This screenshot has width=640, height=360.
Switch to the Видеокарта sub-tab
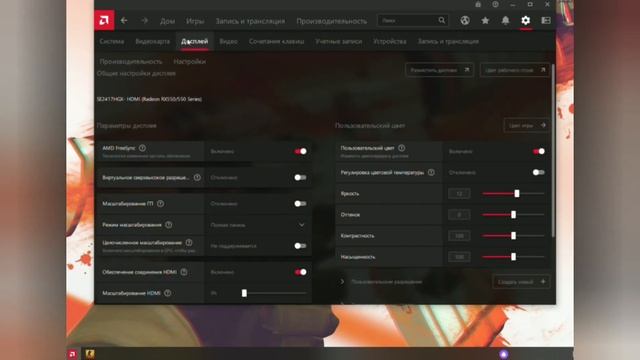click(152, 41)
